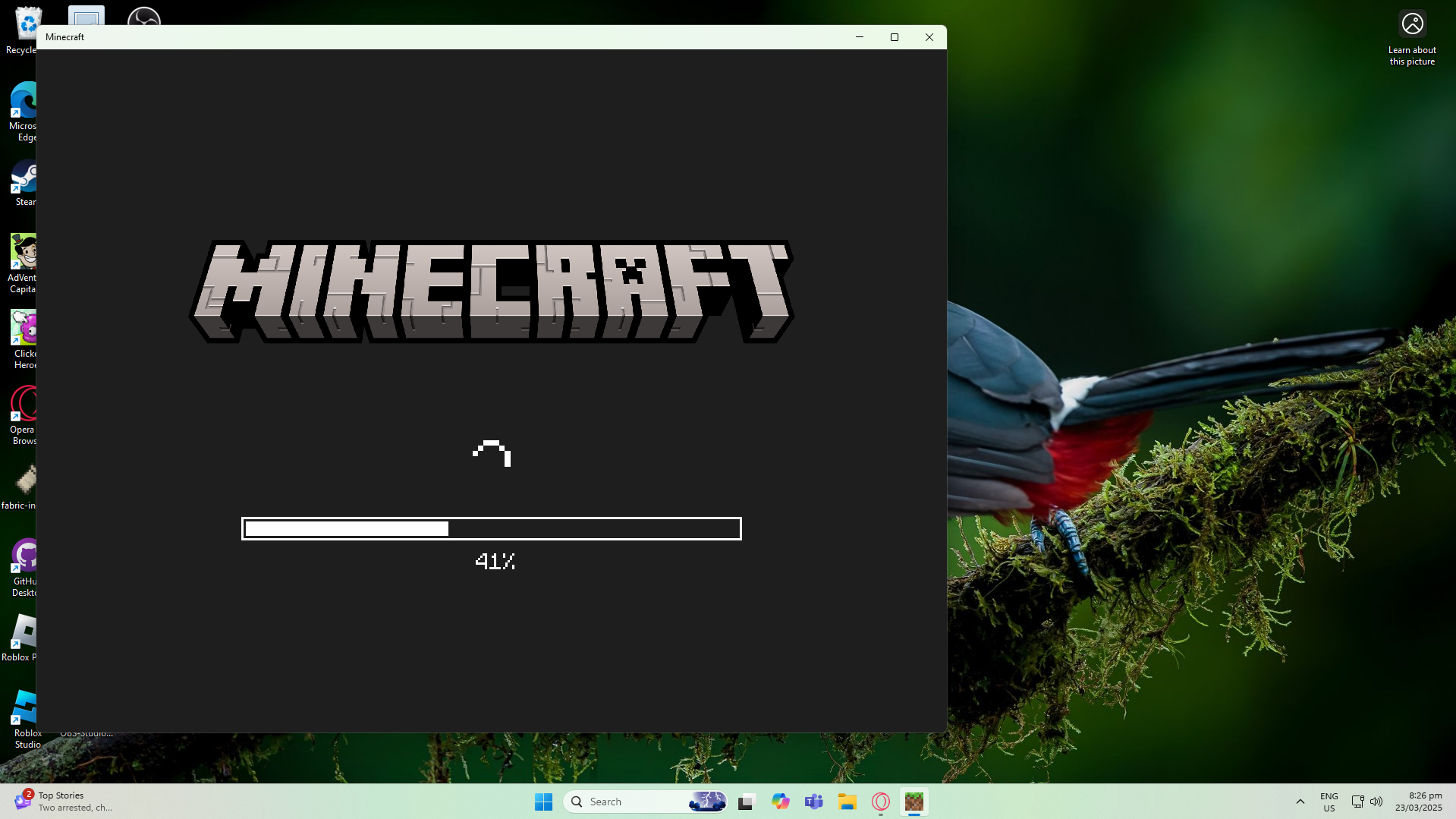Screen dimensions: 1456x819
Task: Select the GitHub Desktop shortcut icon
Action: [24, 558]
